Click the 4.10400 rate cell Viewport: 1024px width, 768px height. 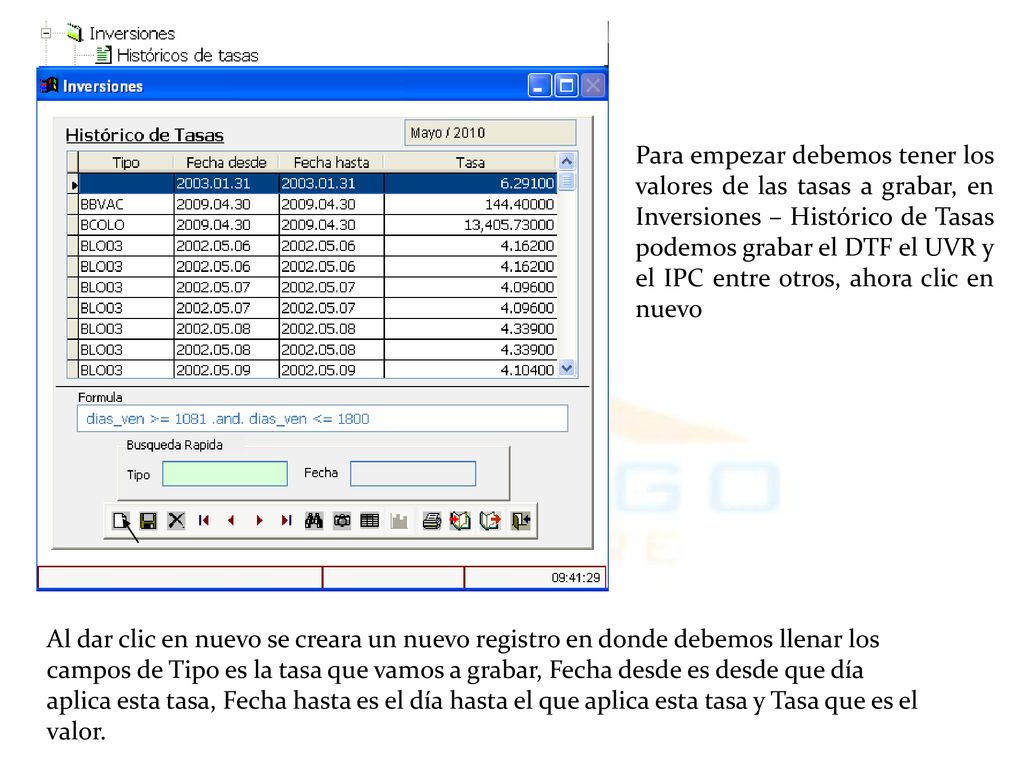pyautogui.click(x=470, y=370)
